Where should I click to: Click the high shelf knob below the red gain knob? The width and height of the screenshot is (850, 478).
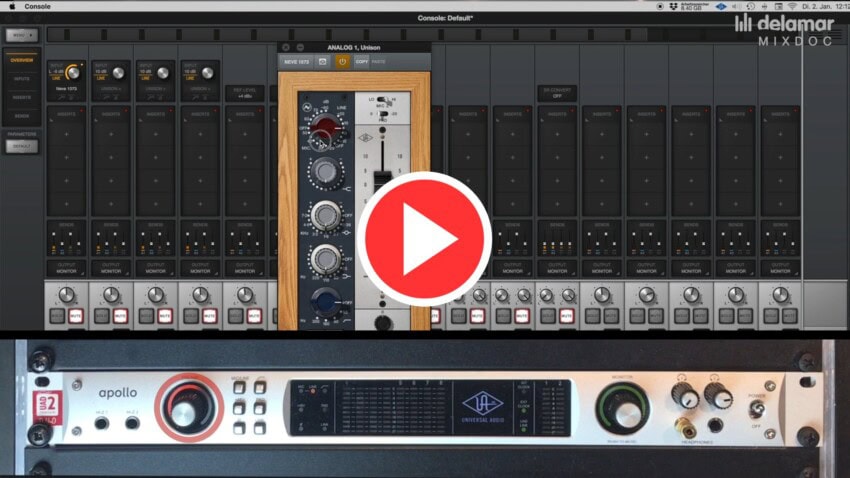(x=325, y=172)
